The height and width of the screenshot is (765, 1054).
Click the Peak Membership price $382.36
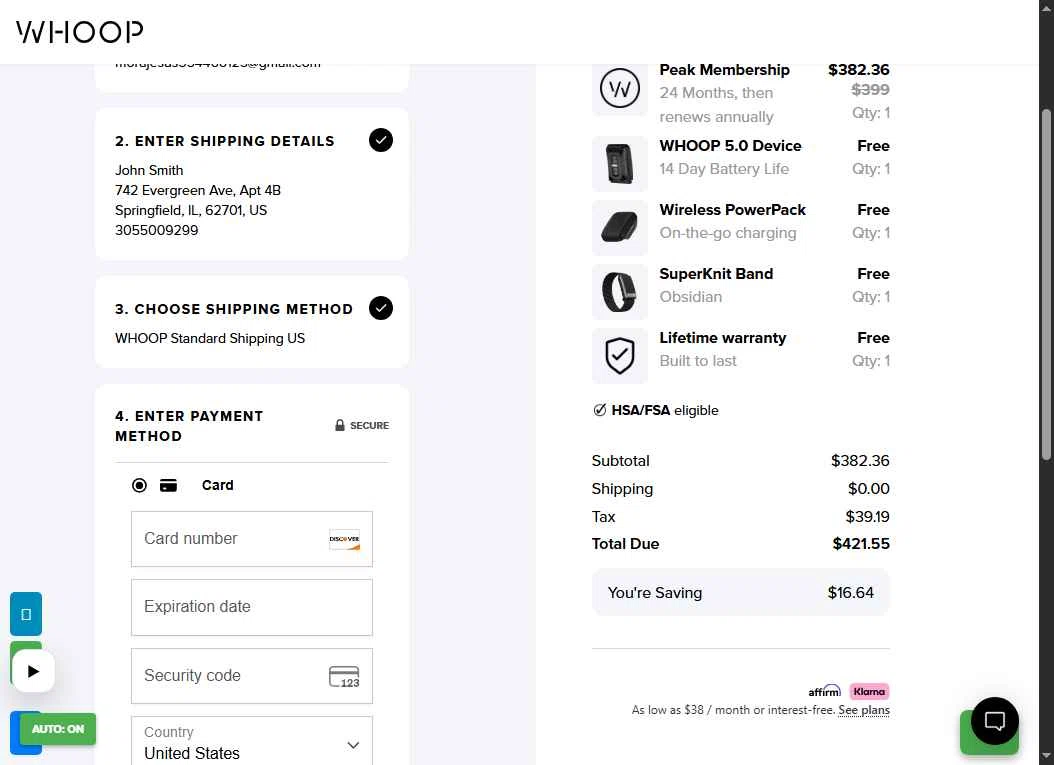coord(858,70)
